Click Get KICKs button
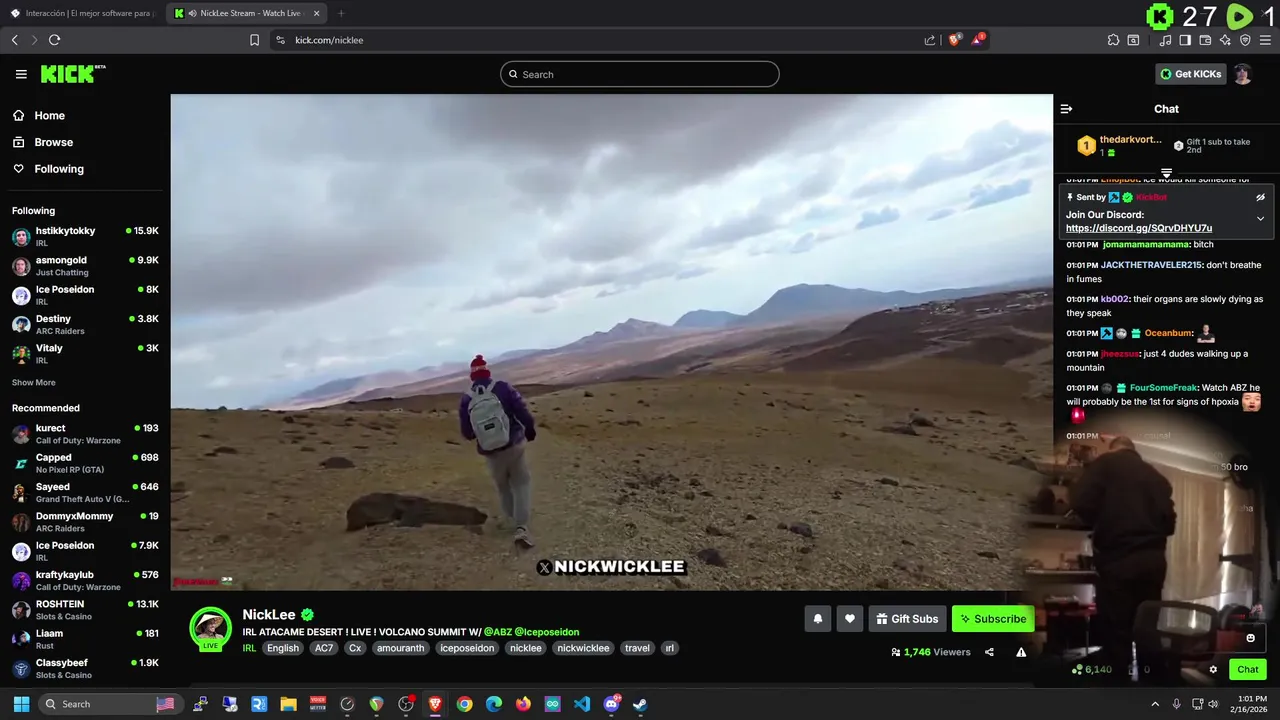 pos(1190,74)
